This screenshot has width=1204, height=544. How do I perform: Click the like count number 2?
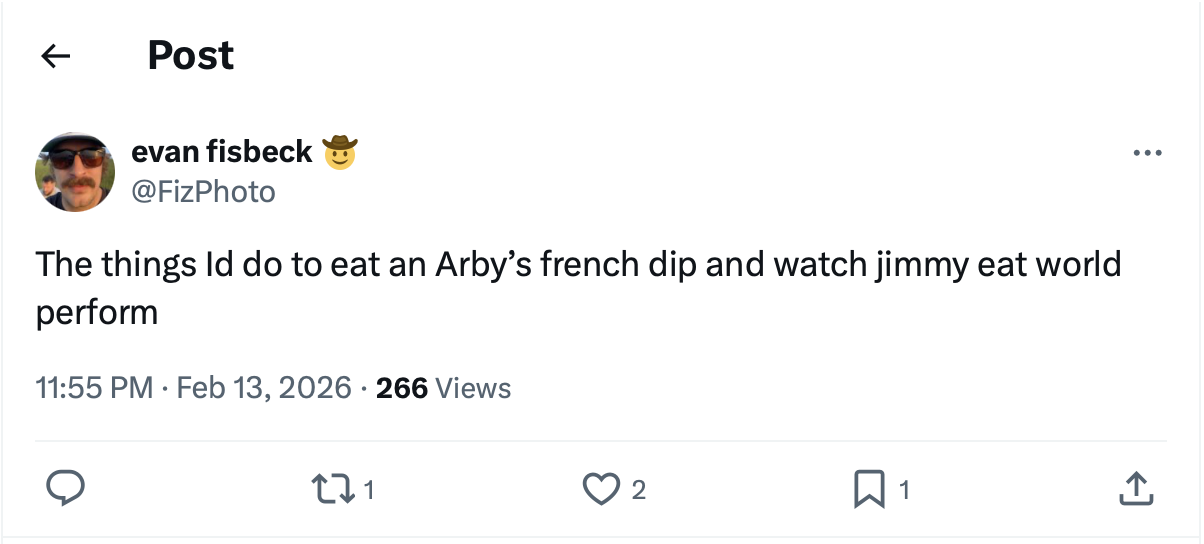click(x=639, y=490)
